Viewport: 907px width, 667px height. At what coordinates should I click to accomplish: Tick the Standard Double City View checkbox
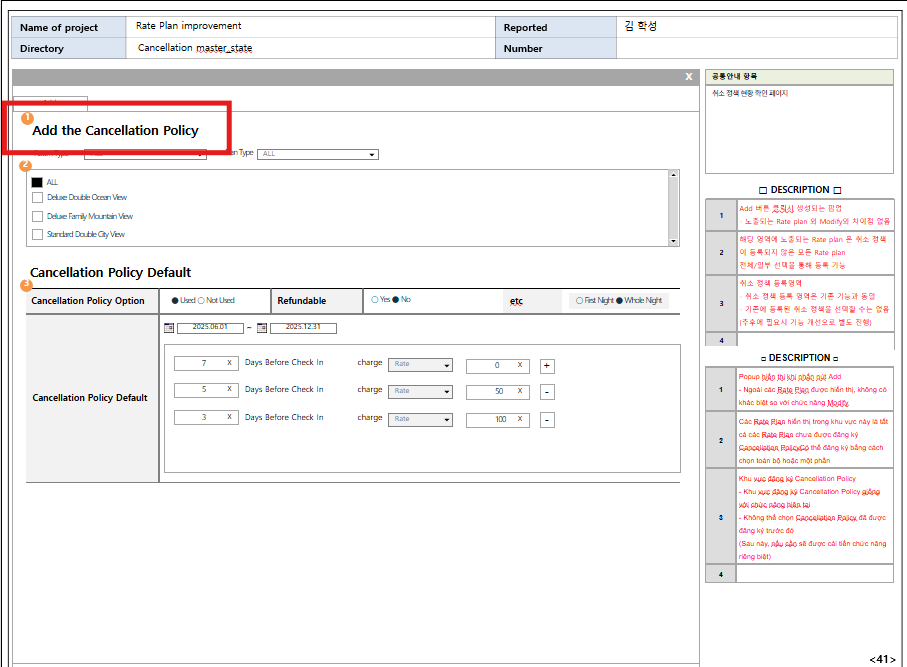tap(37, 235)
